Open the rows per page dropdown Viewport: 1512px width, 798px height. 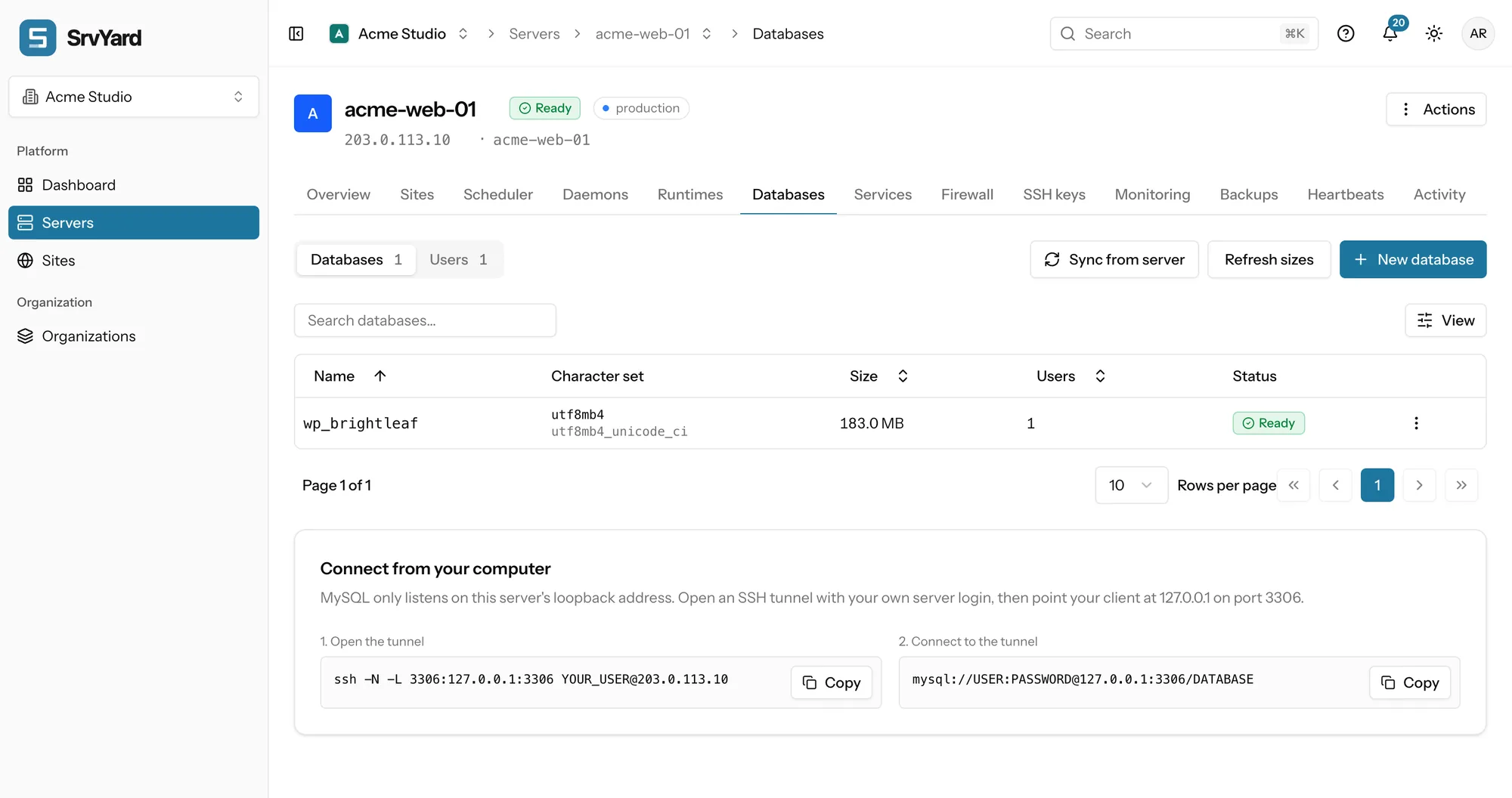pyautogui.click(x=1131, y=485)
